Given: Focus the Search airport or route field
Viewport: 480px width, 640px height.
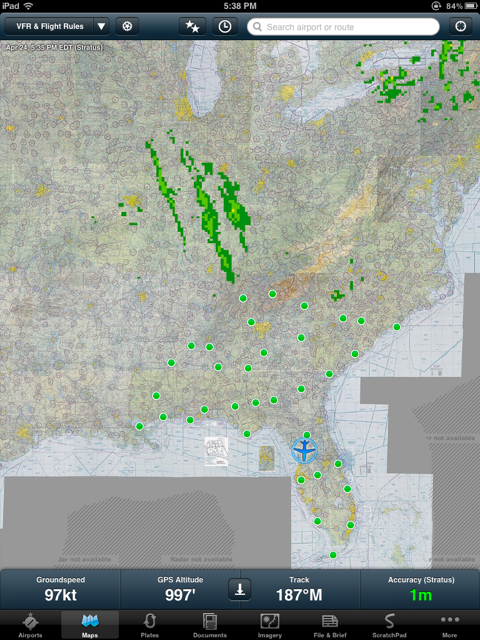Looking at the screenshot, I should [343, 27].
